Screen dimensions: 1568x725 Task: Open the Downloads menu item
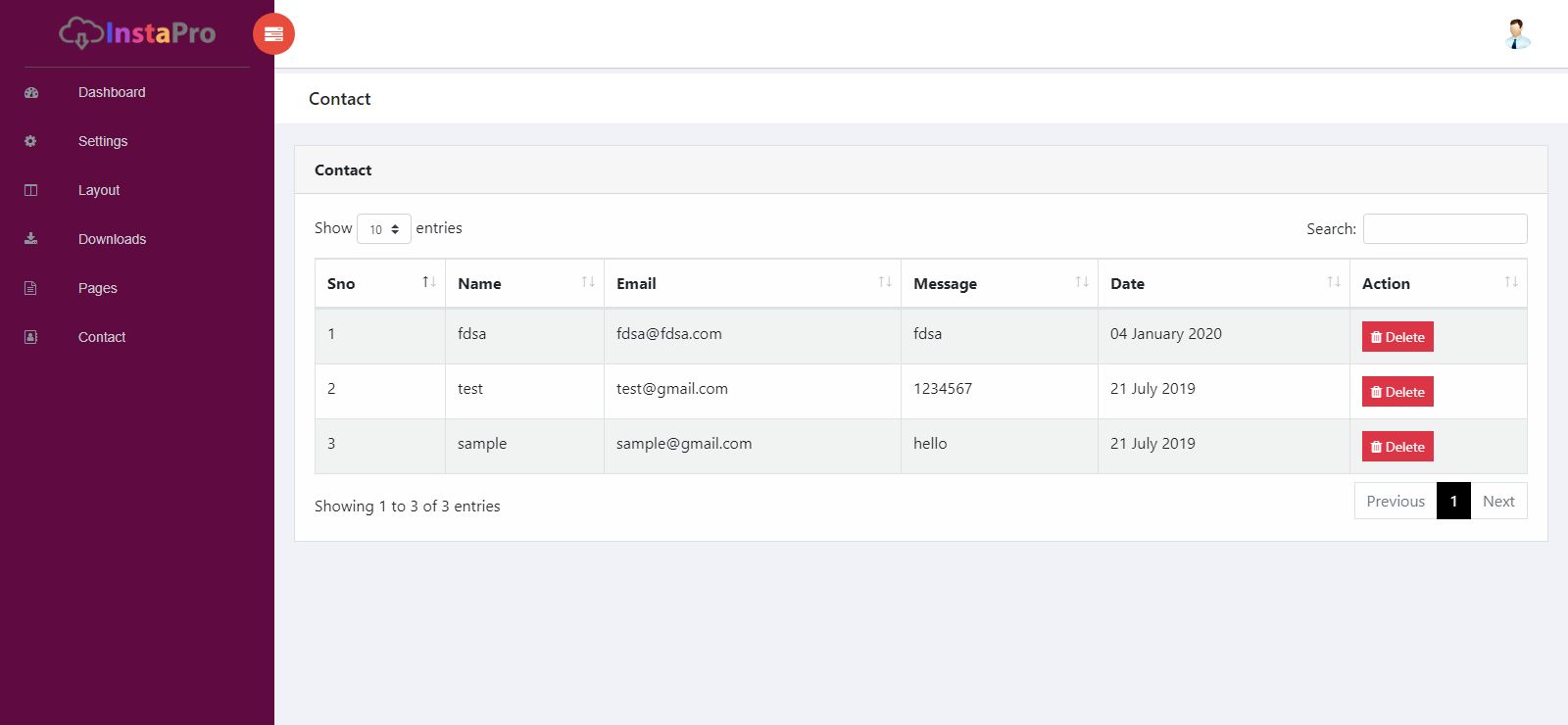click(112, 239)
